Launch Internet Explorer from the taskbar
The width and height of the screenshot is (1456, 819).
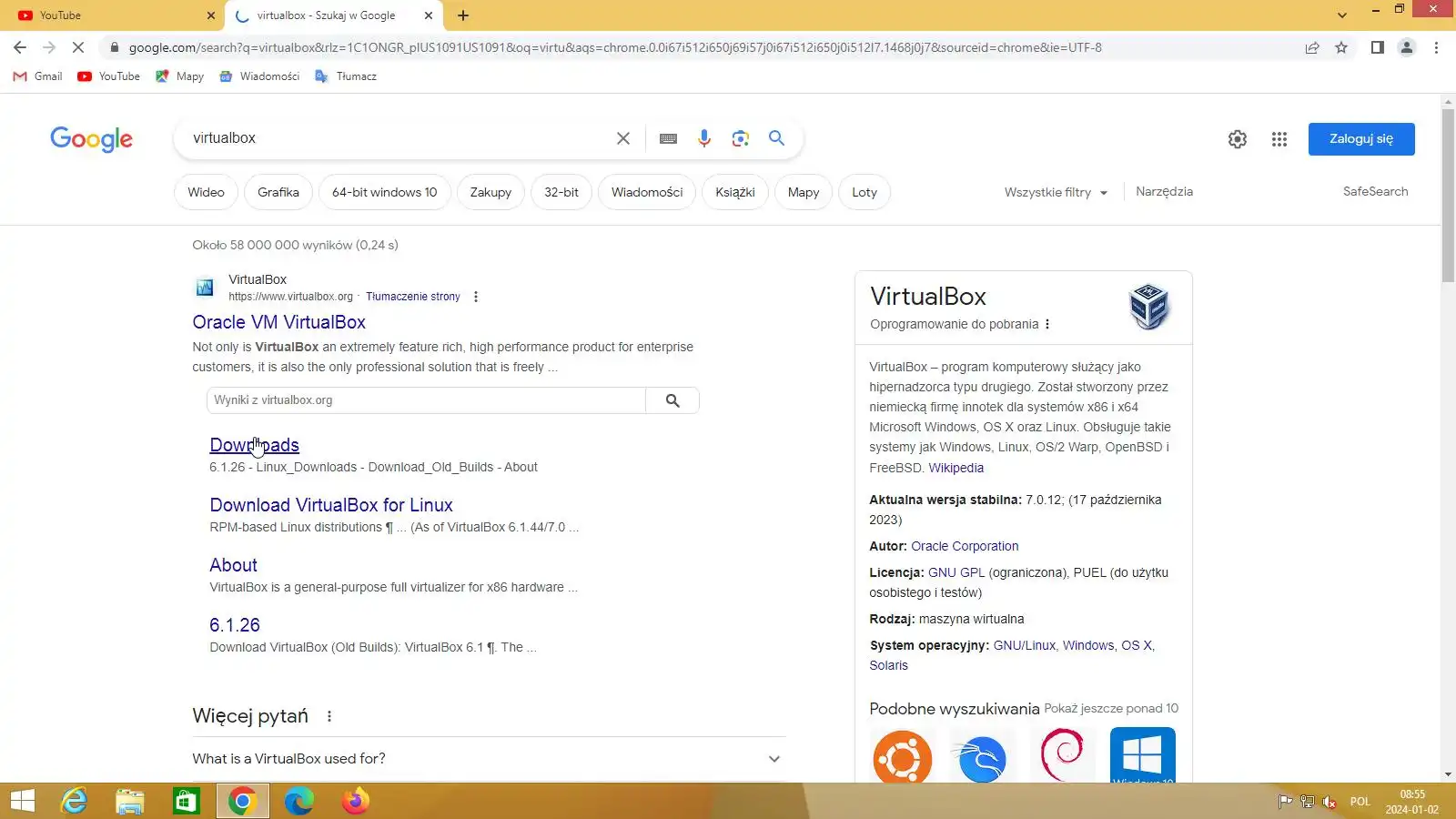[x=74, y=801]
